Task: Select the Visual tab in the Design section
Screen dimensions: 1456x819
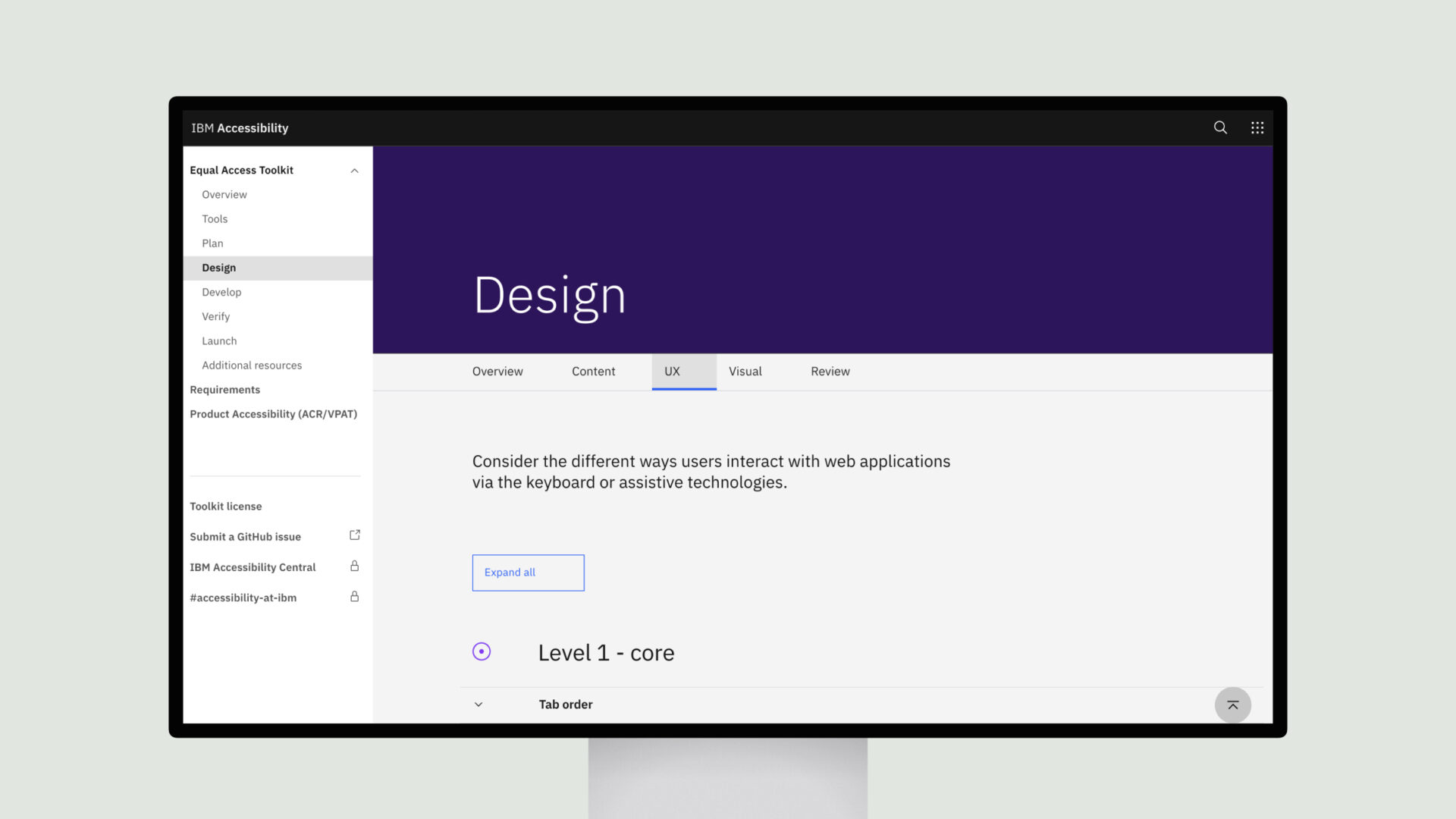Action: [x=744, y=371]
